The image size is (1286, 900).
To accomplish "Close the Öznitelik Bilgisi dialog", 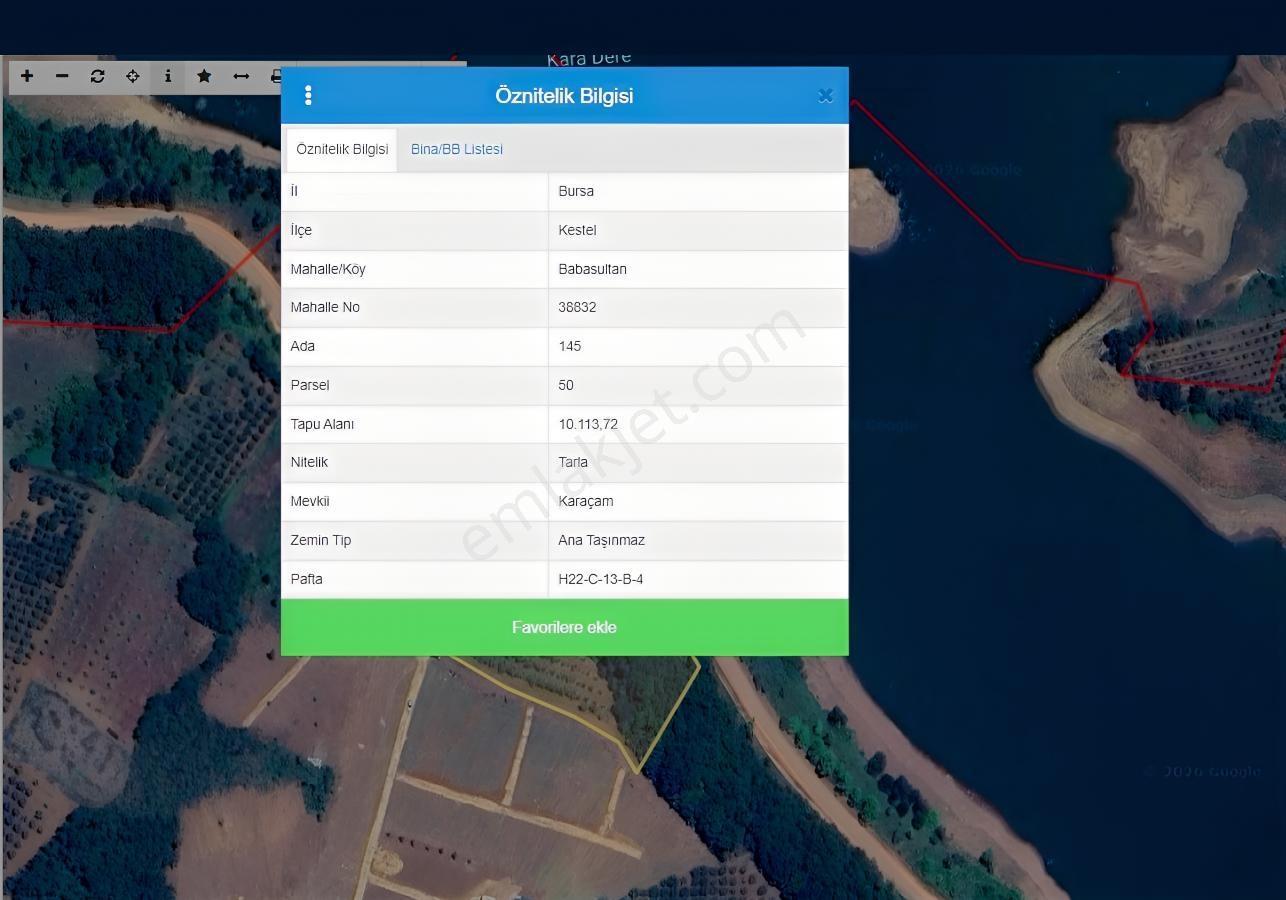I will pos(825,96).
